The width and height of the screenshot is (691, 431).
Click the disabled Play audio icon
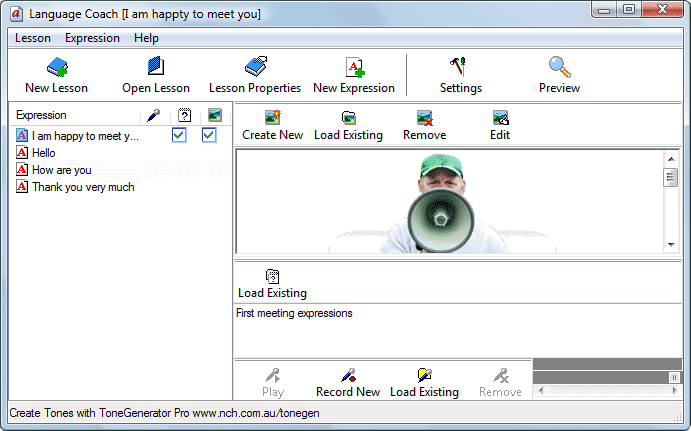[273, 375]
